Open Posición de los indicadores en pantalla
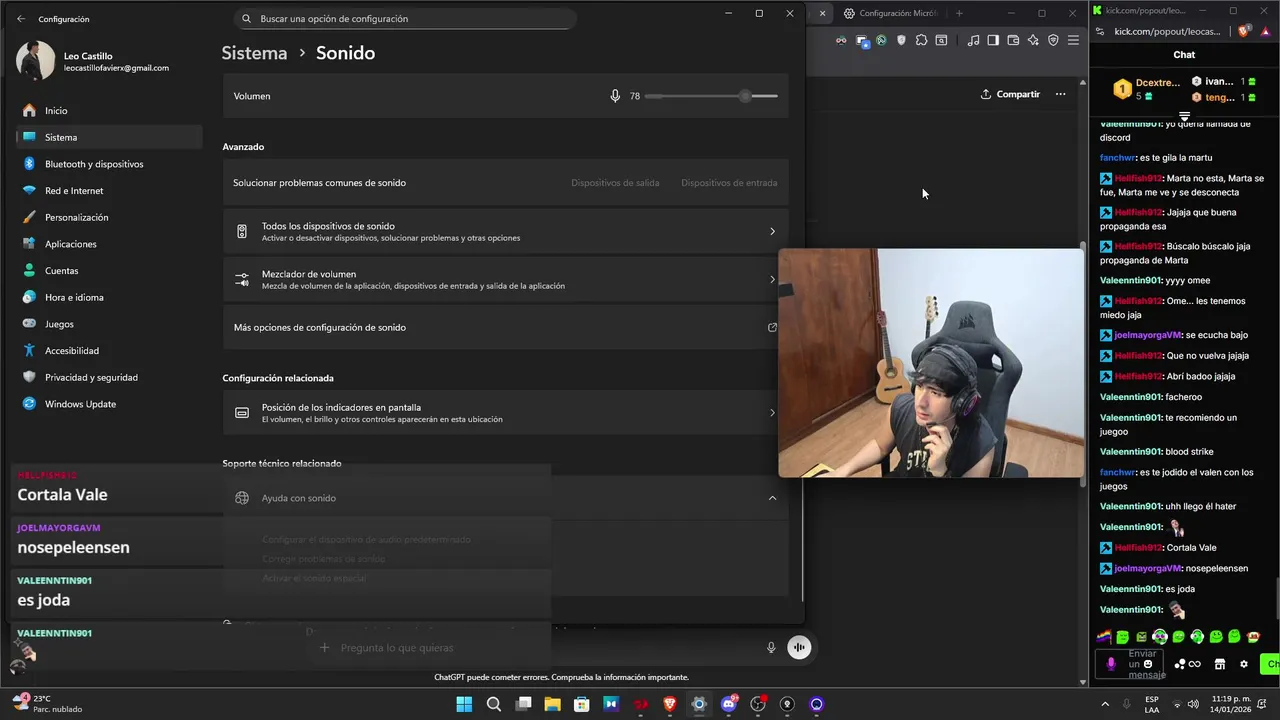 (505, 413)
